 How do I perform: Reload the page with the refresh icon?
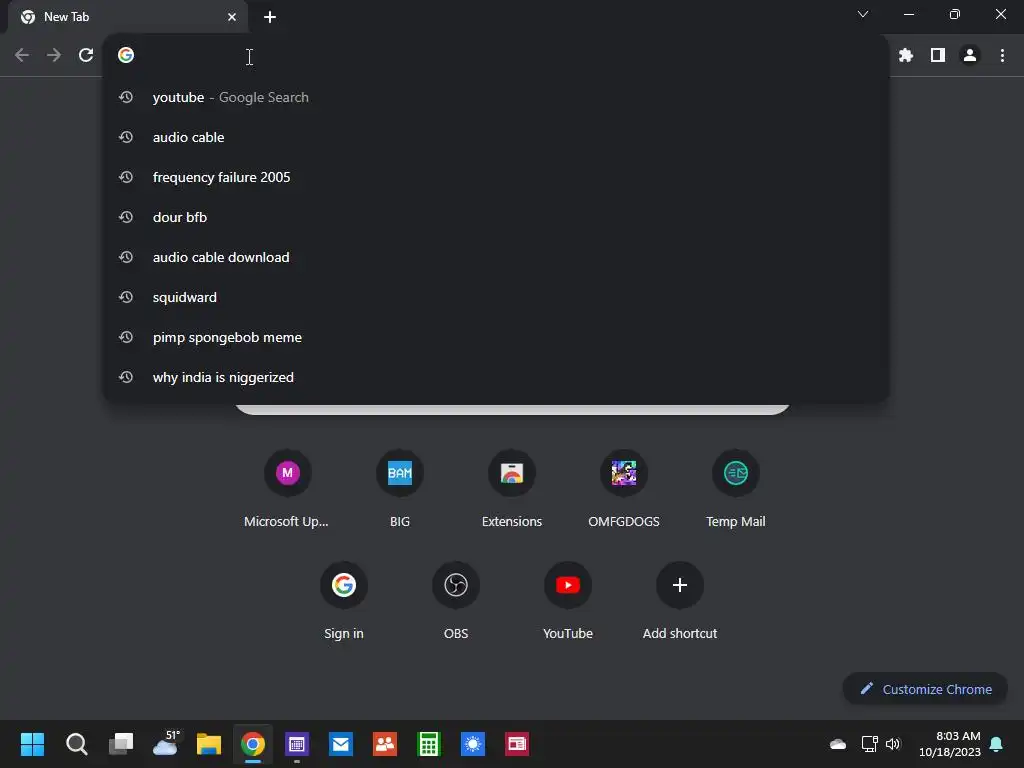(x=86, y=56)
